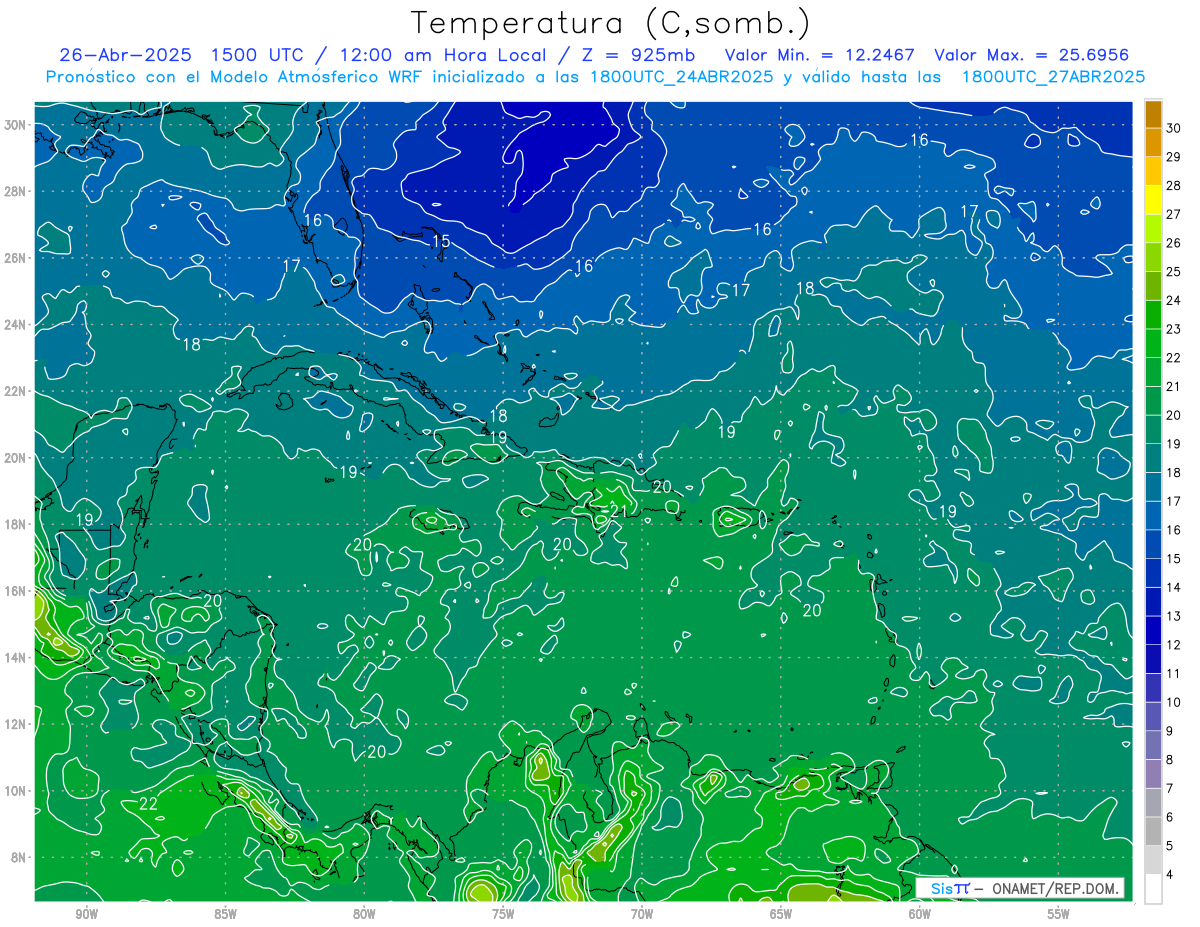The height and width of the screenshot is (927, 1200).
Task: Click the 55W longitude axis label
Action: pyautogui.click(x=1059, y=914)
